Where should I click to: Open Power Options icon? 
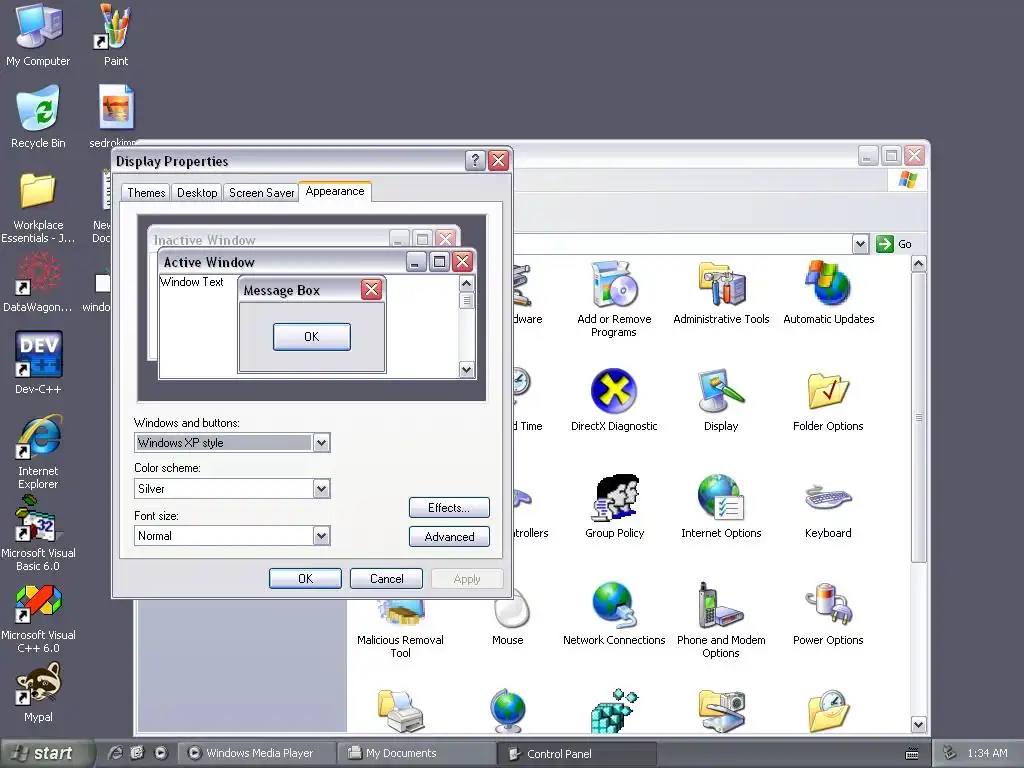pos(828,614)
